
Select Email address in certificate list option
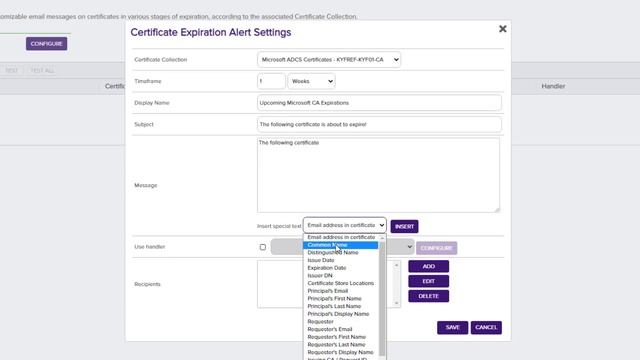tap(341, 237)
